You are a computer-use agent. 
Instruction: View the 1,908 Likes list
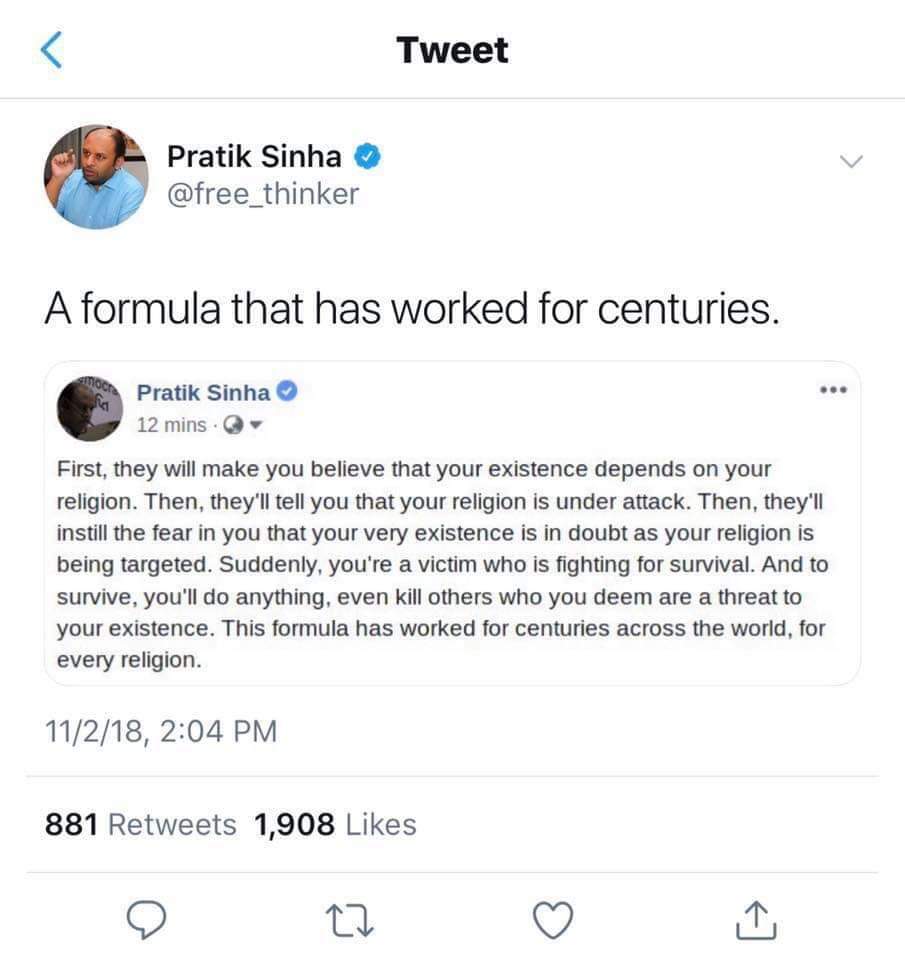click(335, 824)
